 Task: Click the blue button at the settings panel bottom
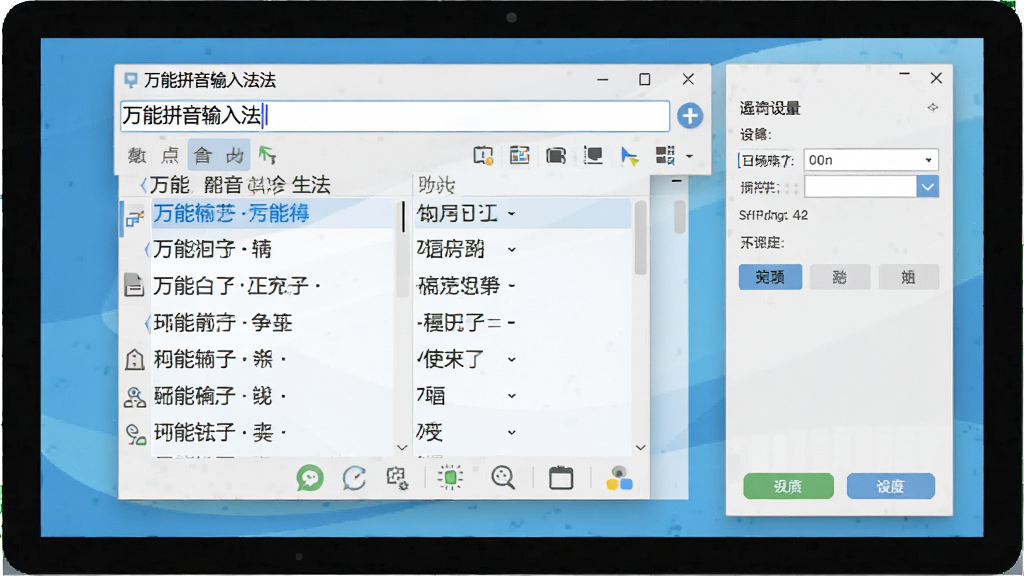(x=891, y=486)
